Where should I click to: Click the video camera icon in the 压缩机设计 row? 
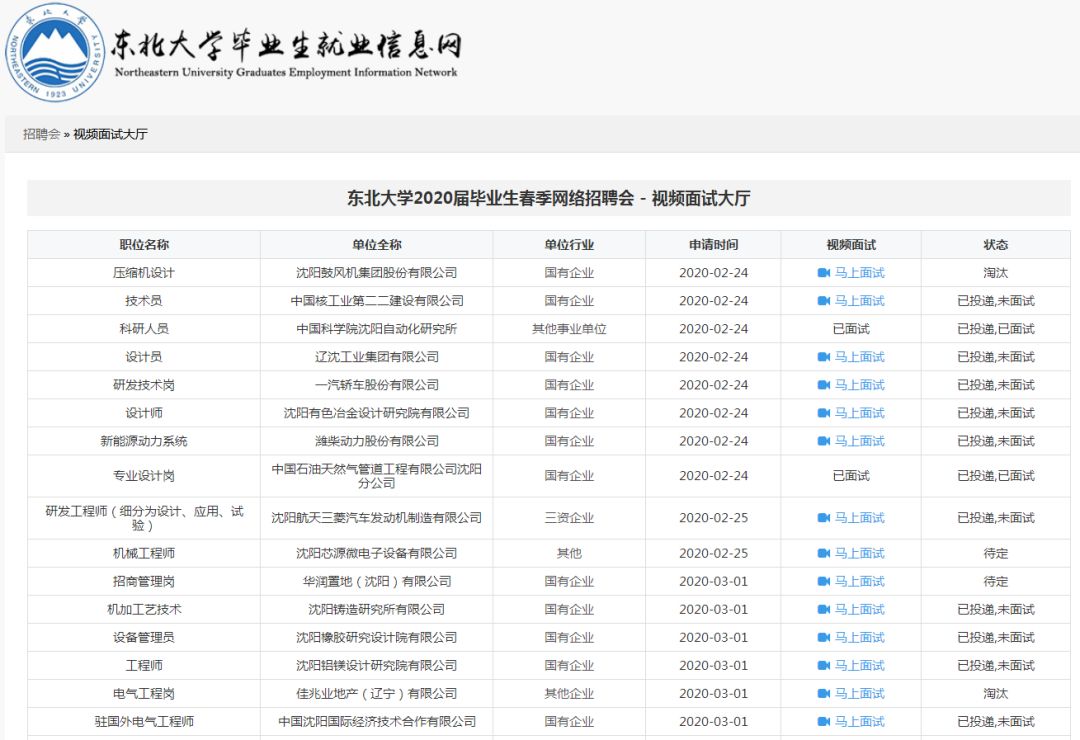(x=824, y=272)
